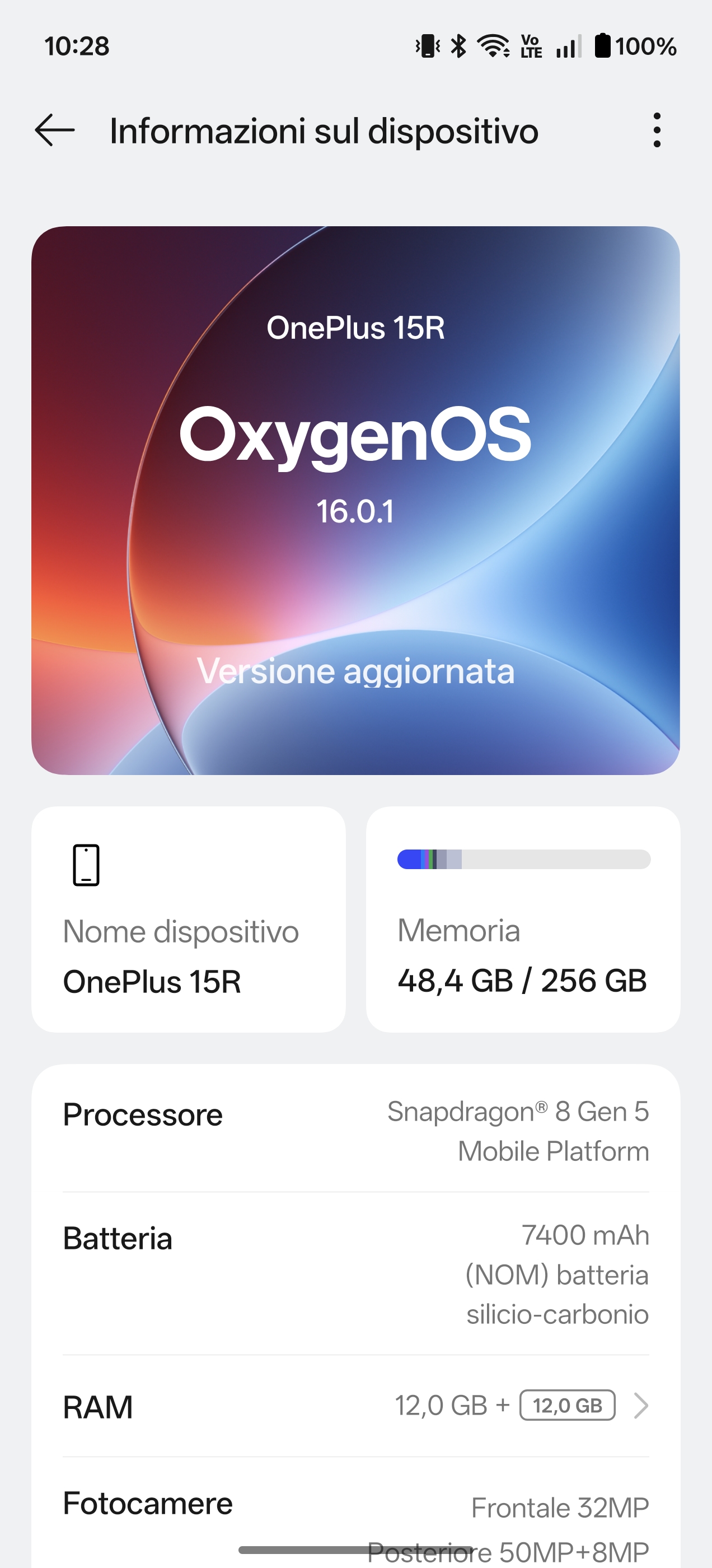712x1568 pixels.
Task: Tap the Bluetooth status icon
Action: pos(458,46)
